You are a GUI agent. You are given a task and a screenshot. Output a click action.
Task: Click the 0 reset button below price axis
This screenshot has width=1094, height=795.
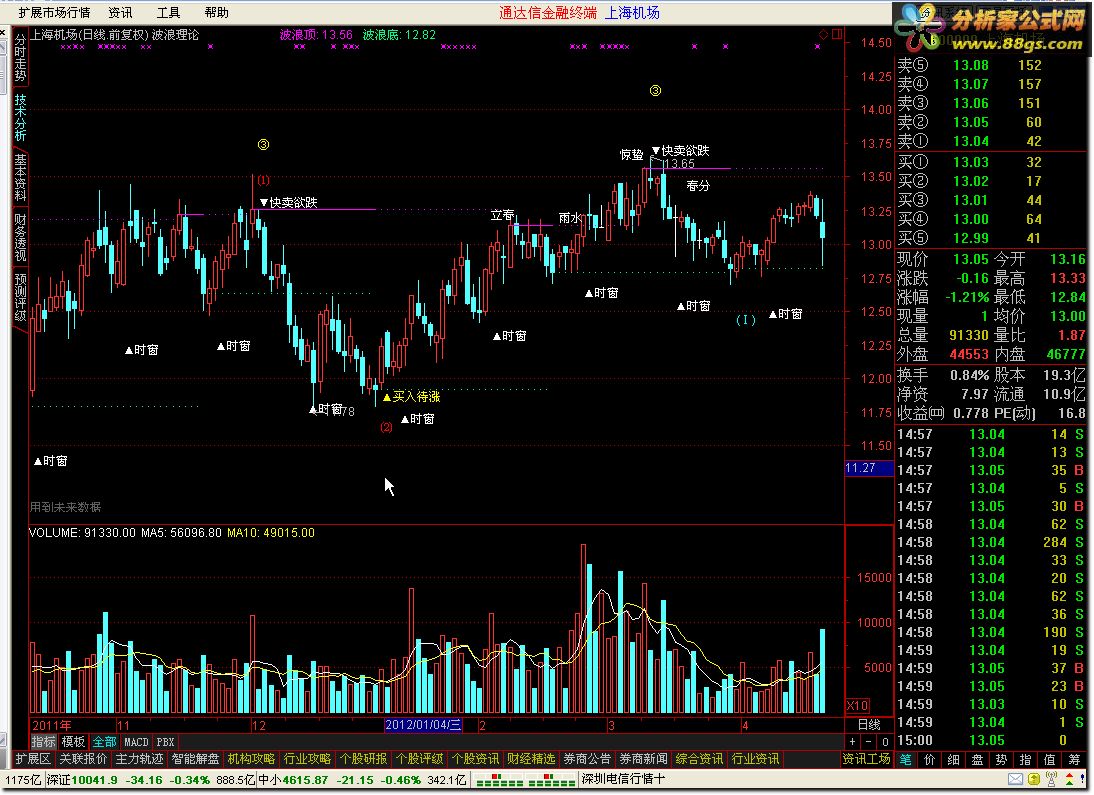[885, 742]
